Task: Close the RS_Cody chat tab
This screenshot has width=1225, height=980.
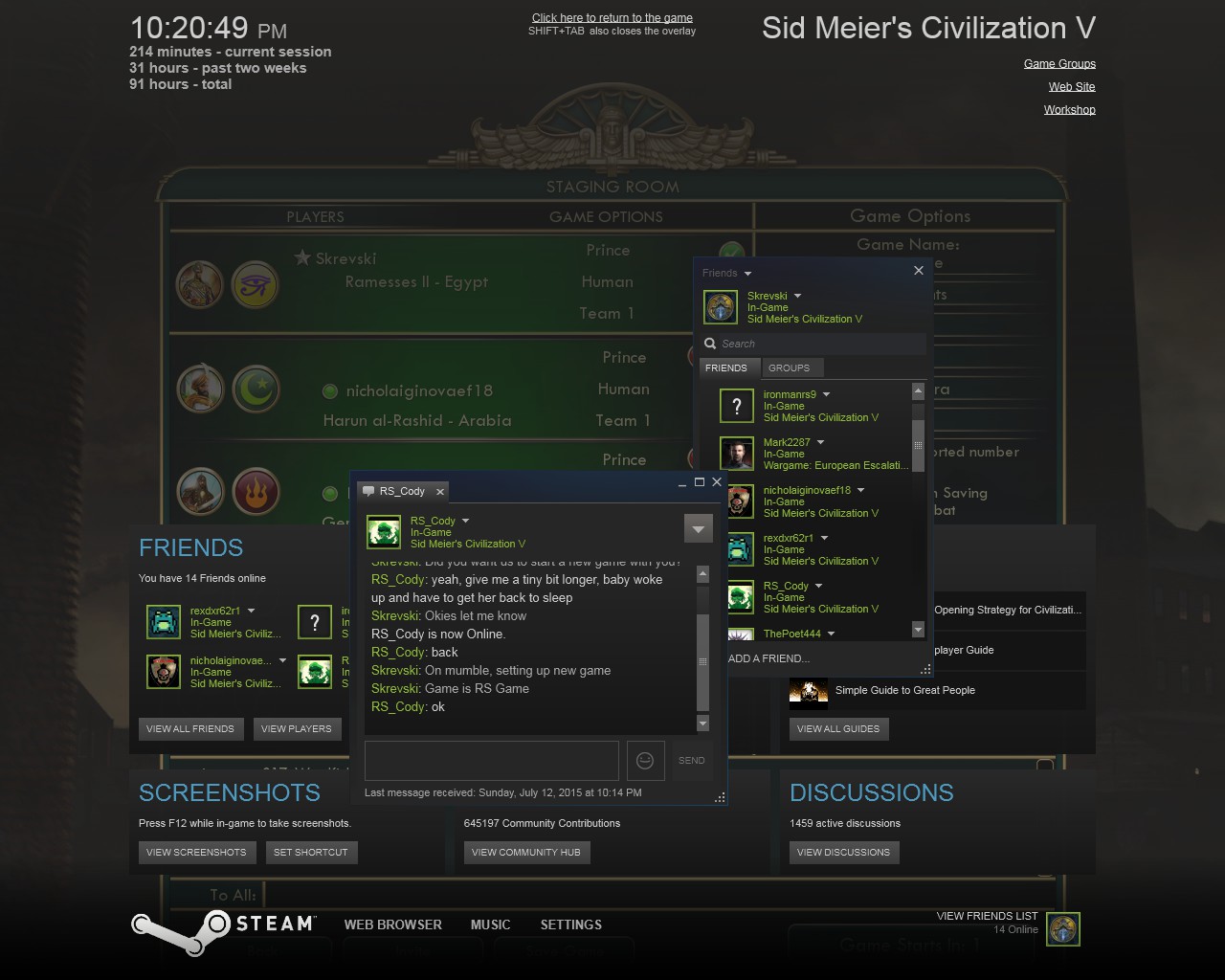Action: [440, 492]
